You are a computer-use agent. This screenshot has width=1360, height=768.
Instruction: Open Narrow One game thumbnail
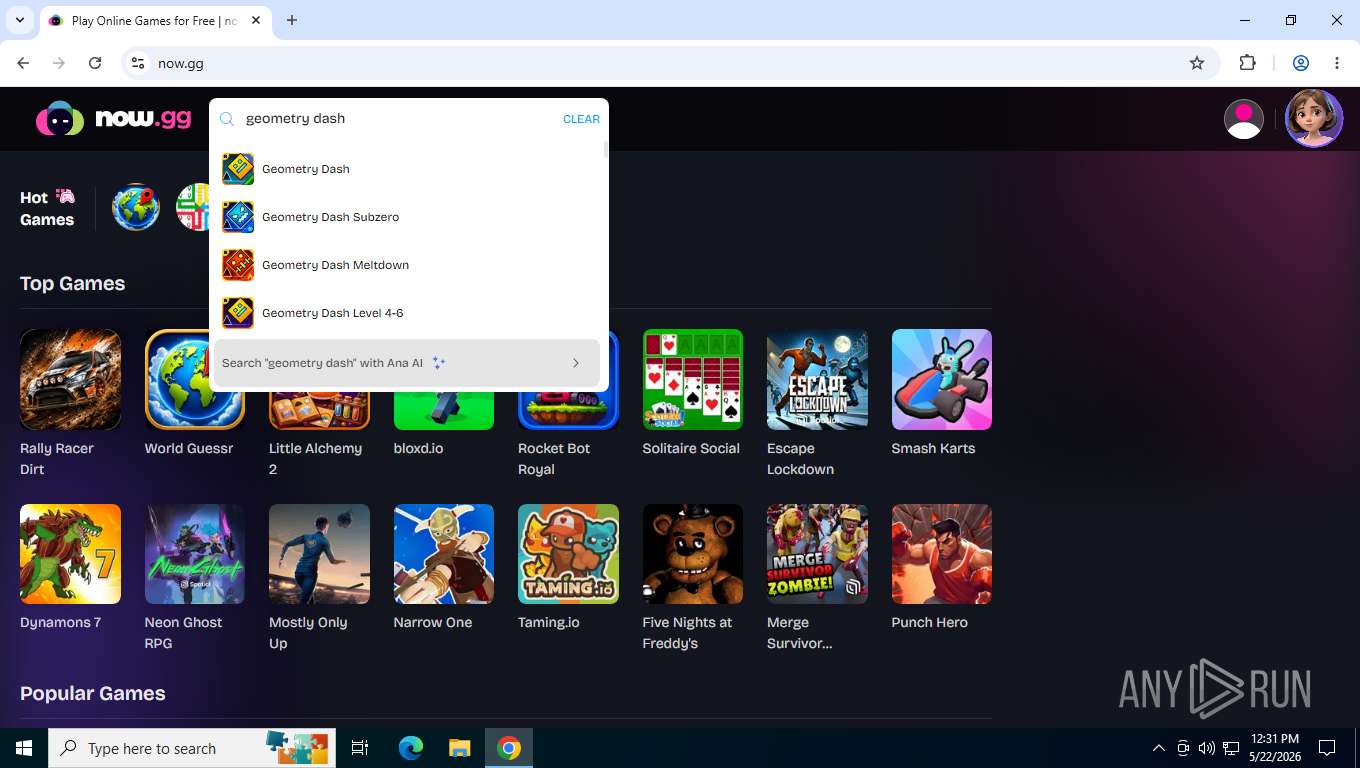click(444, 554)
